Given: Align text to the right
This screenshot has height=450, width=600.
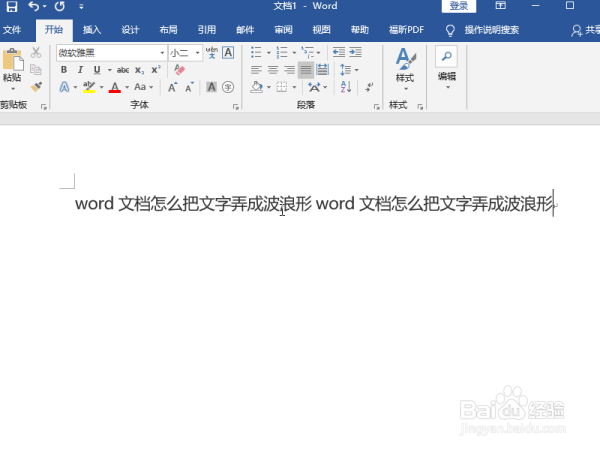Looking at the screenshot, I should tap(289, 70).
